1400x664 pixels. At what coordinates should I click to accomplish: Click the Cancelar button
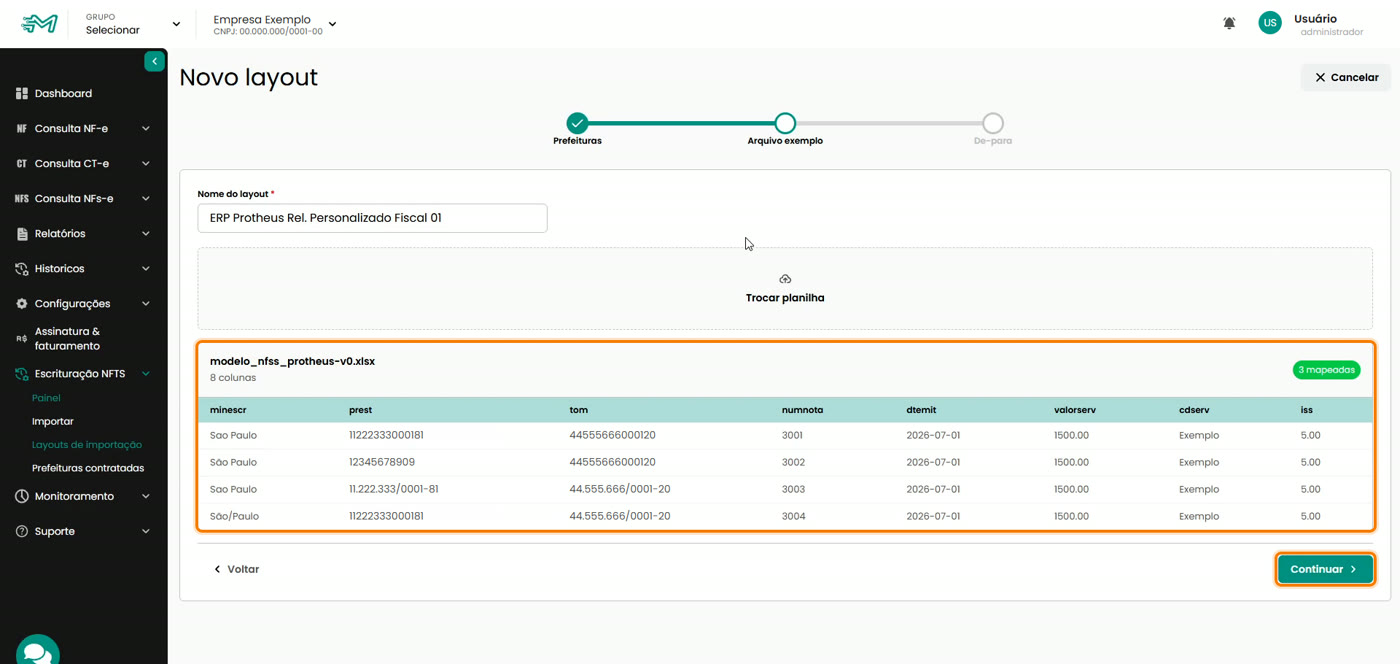pyautogui.click(x=1346, y=77)
